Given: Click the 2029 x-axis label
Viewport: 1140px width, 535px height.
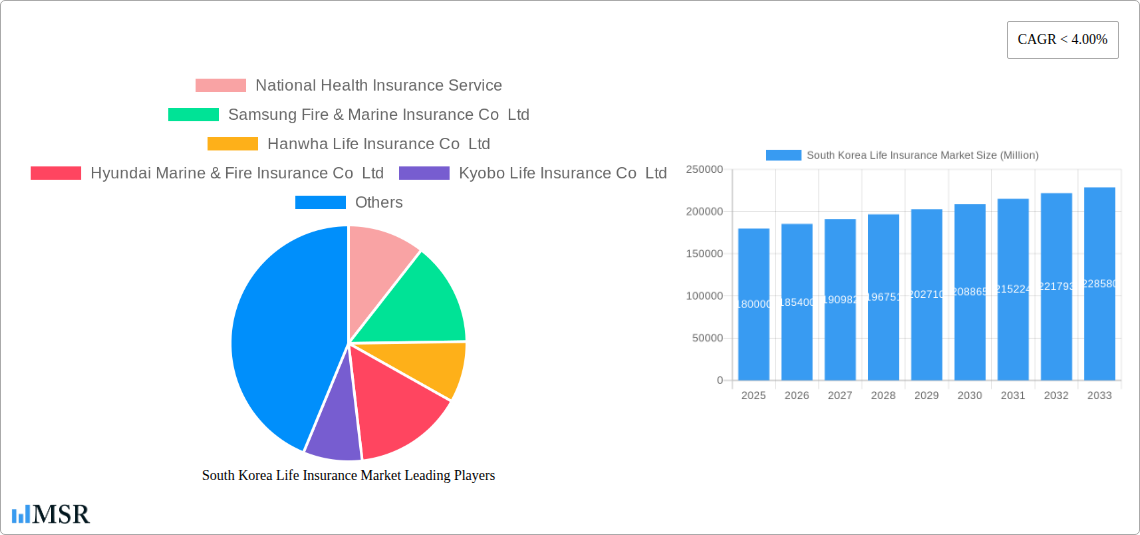Looking at the screenshot, I should 927,395.
